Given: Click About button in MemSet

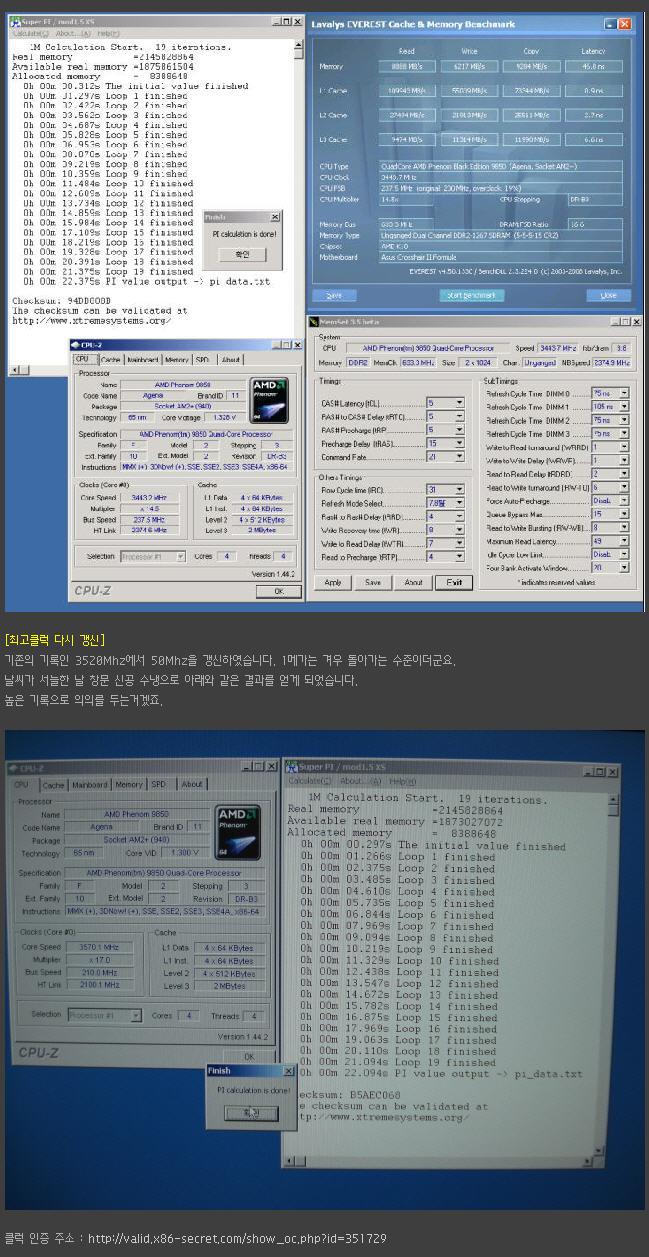Looking at the screenshot, I should pos(413,582).
